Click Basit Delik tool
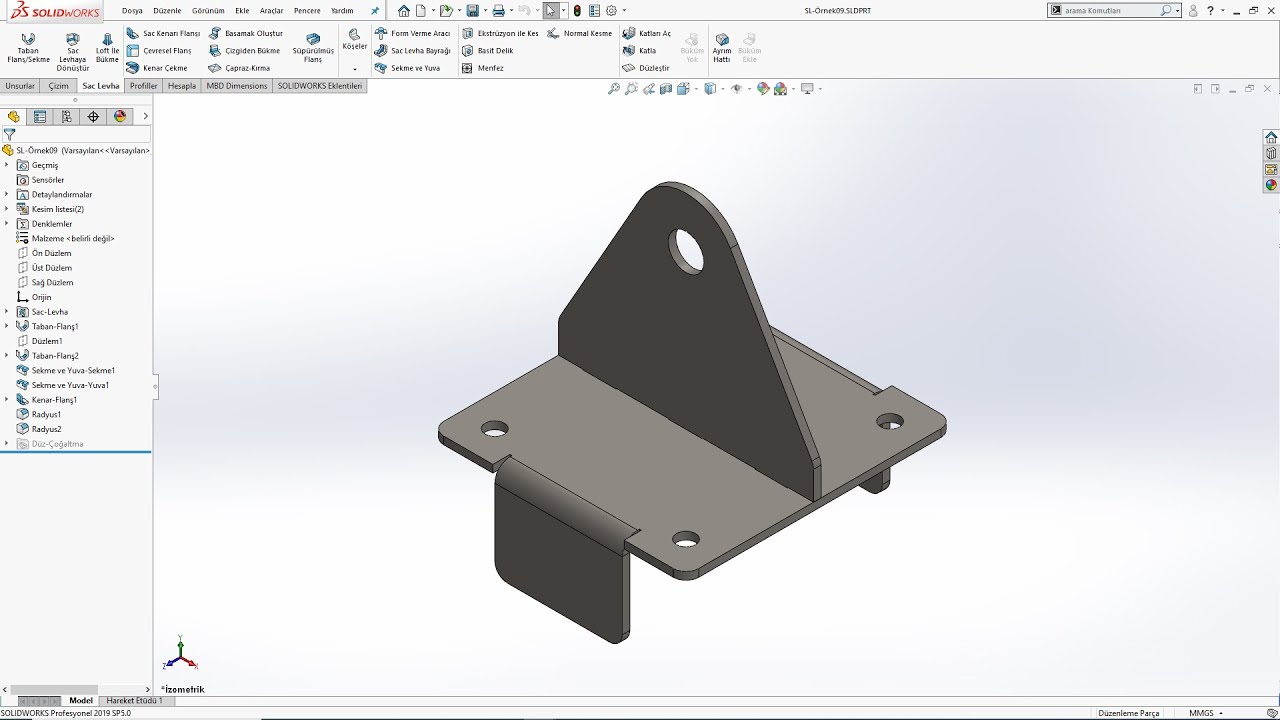This screenshot has height=720, width=1280. (487, 50)
